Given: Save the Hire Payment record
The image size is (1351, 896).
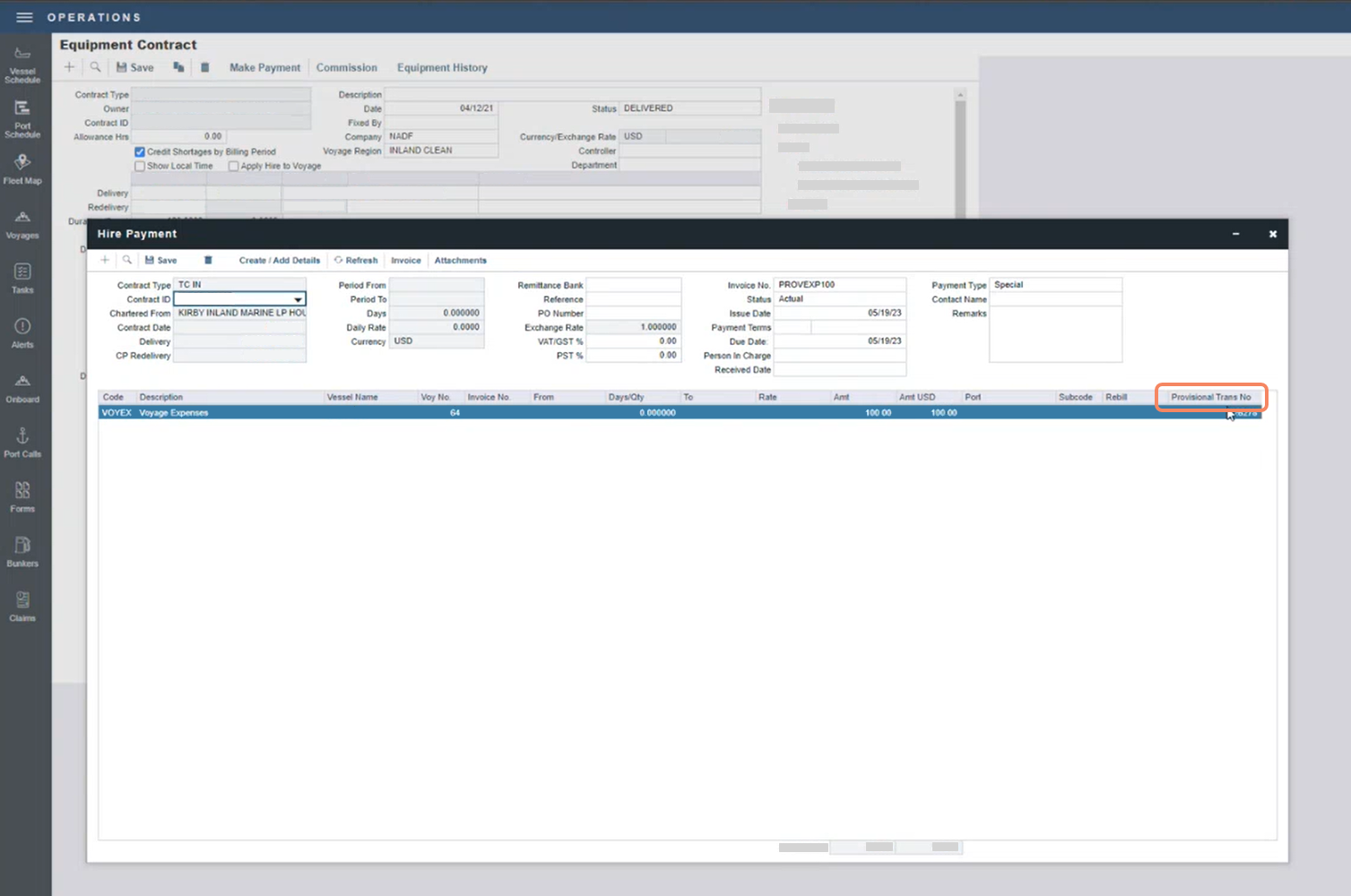Looking at the screenshot, I should 160,260.
